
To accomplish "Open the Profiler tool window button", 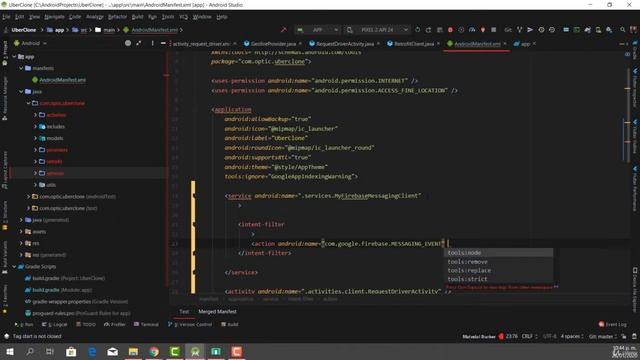I will (115, 324).
